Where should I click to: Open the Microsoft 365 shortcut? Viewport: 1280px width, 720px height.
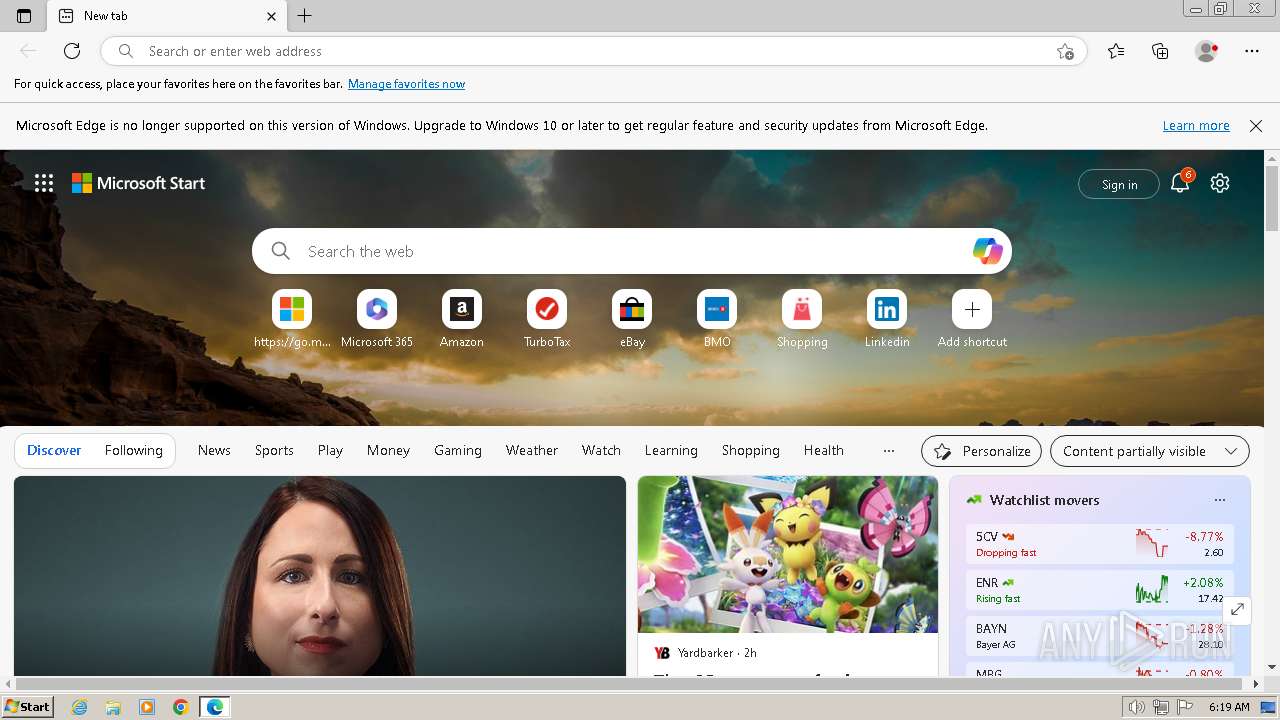coord(377,320)
